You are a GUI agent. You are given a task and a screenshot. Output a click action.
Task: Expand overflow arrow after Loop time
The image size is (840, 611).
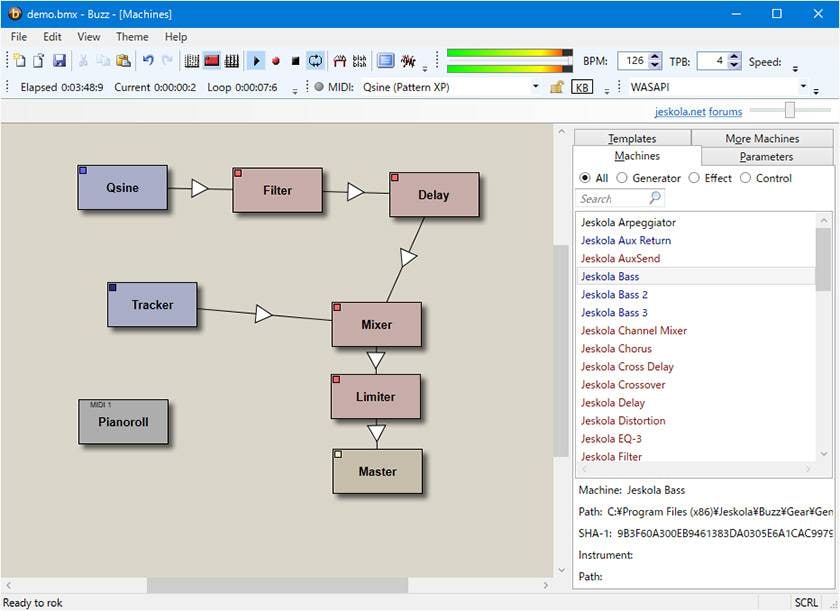[295, 92]
